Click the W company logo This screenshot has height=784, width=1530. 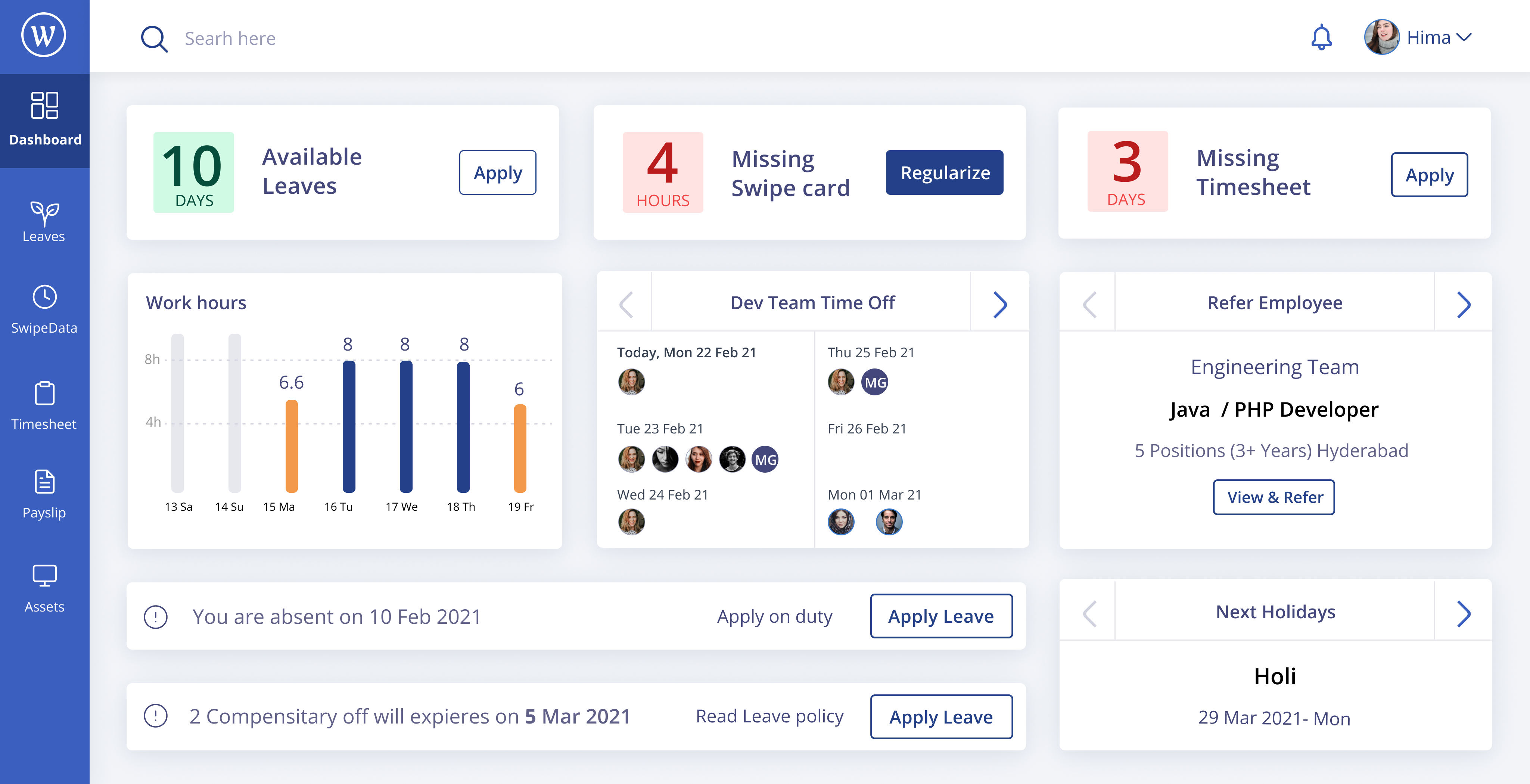44,34
